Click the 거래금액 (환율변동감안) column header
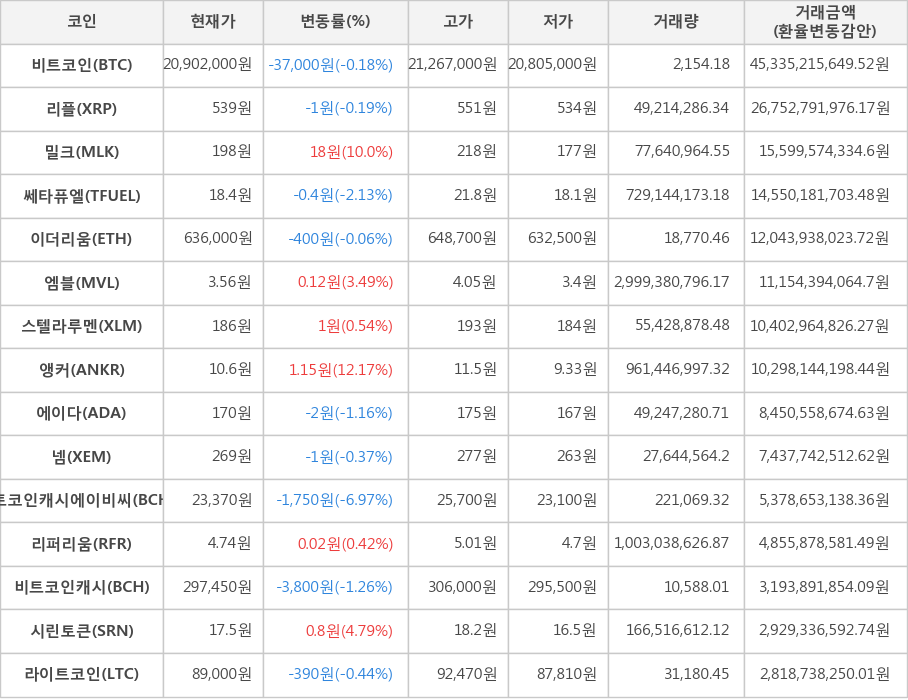The height and width of the screenshot is (700, 908). pyautogui.click(x=825, y=22)
